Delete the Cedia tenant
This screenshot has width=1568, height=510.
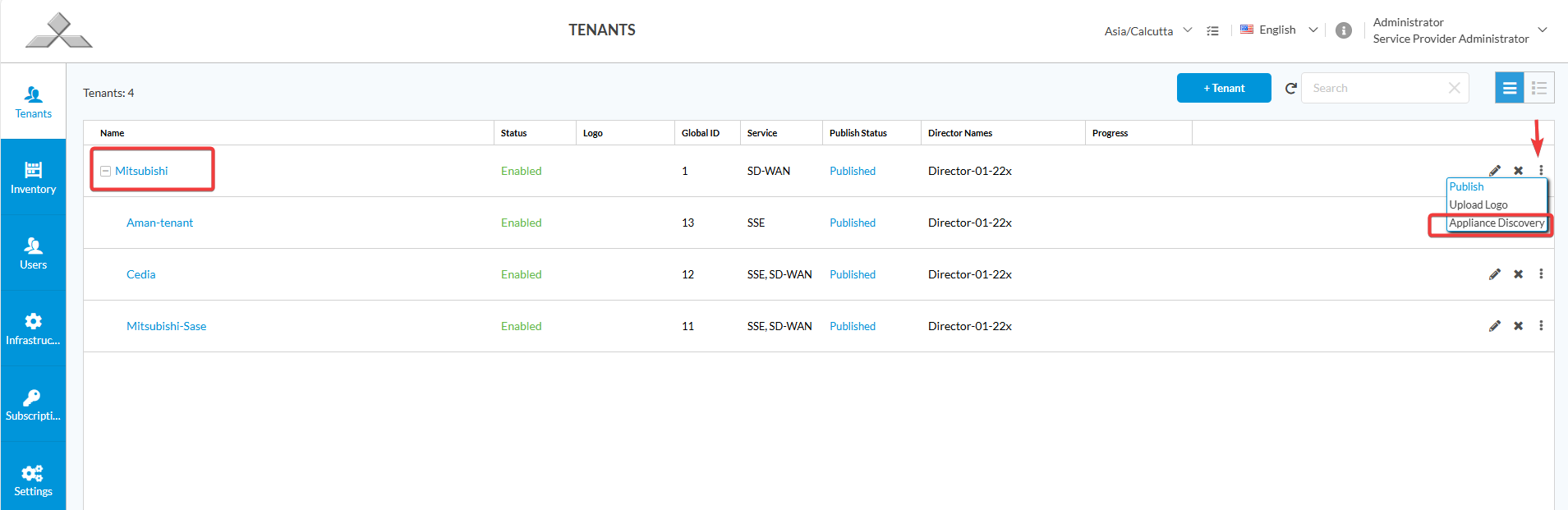pos(1519,274)
